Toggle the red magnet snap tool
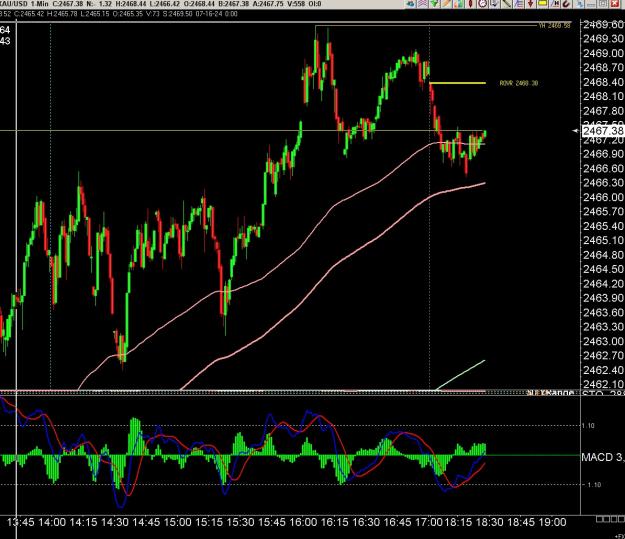 (x=566, y=4)
